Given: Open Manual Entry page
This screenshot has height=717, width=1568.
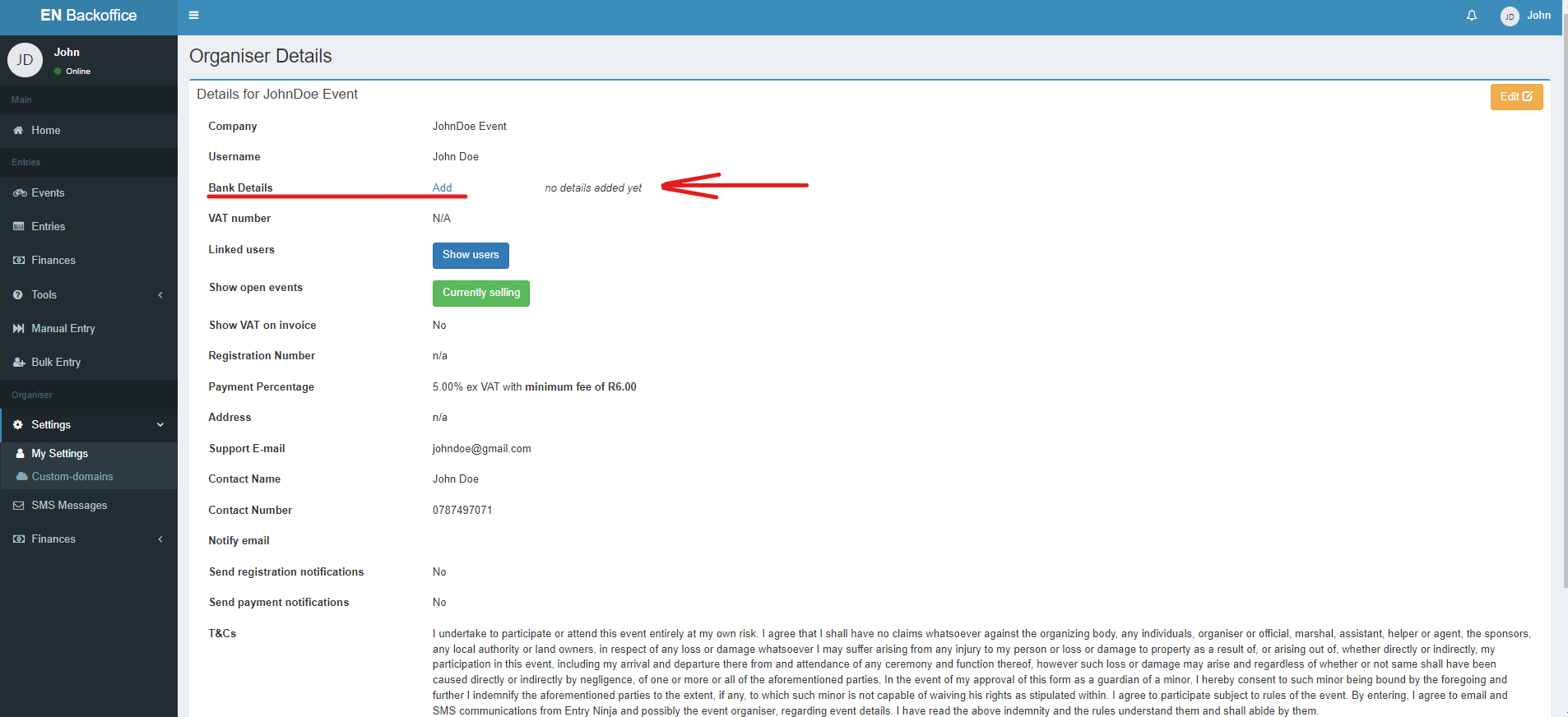Looking at the screenshot, I should (x=89, y=328).
